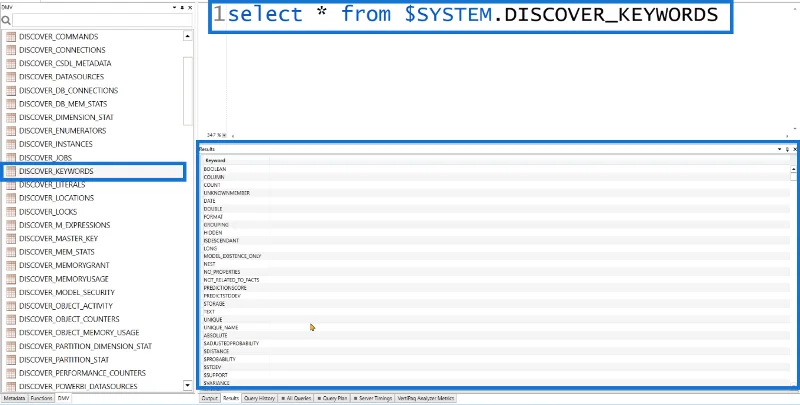The height and width of the screenshot is (405, 800).
Task: Click the table icon beside DISCOVER_DIMENSION_STAT
Action: pyautogui.click(x=11, y=117)
